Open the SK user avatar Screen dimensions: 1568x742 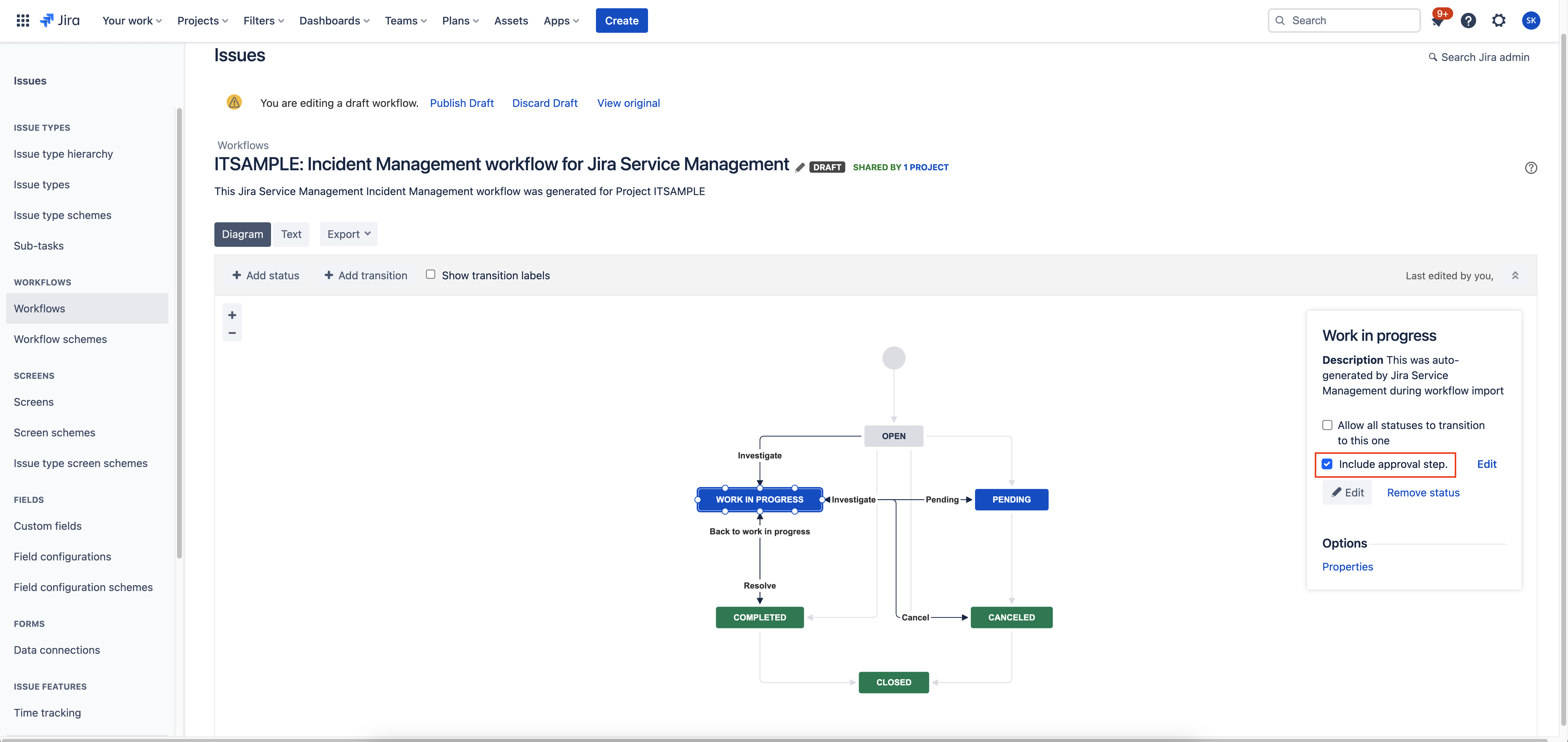1530,21
